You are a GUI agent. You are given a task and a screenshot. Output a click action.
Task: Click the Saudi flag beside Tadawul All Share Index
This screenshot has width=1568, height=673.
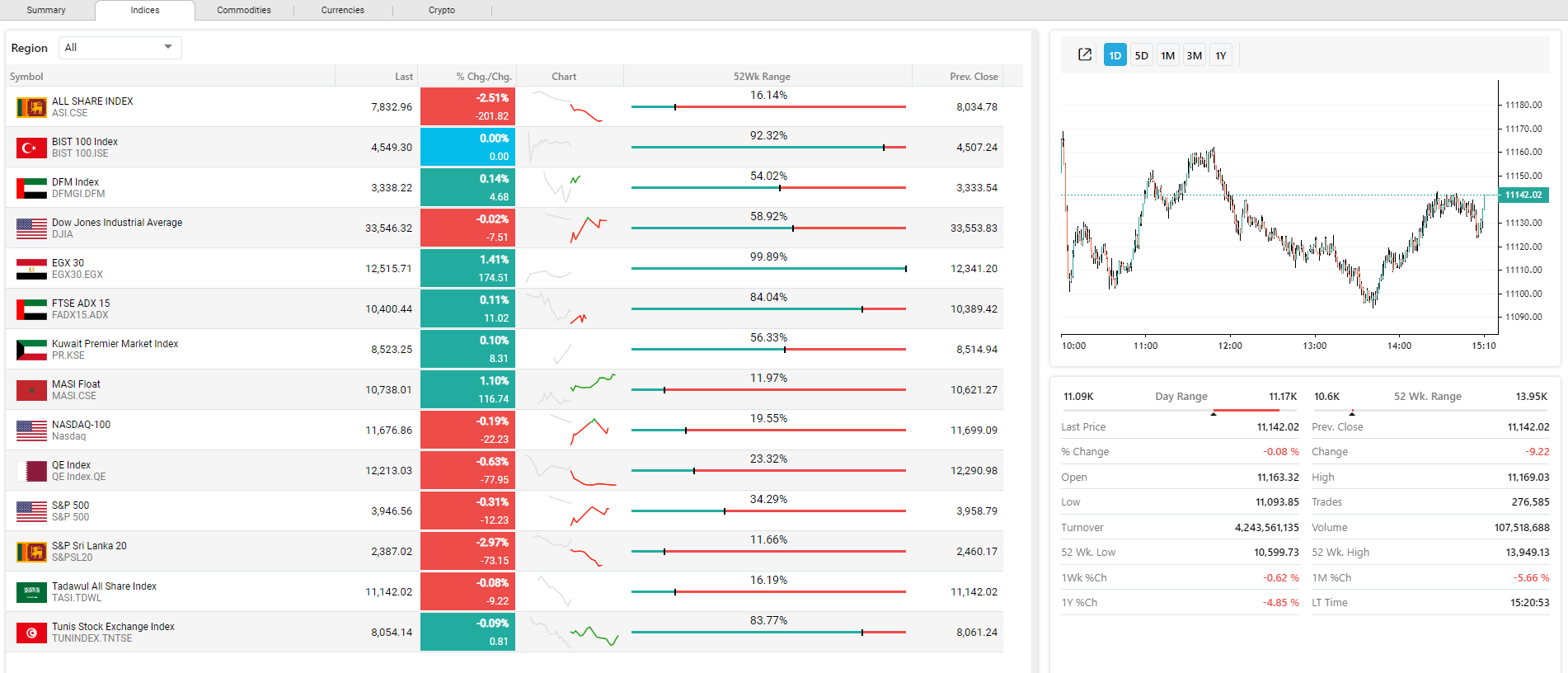[31, 592]
